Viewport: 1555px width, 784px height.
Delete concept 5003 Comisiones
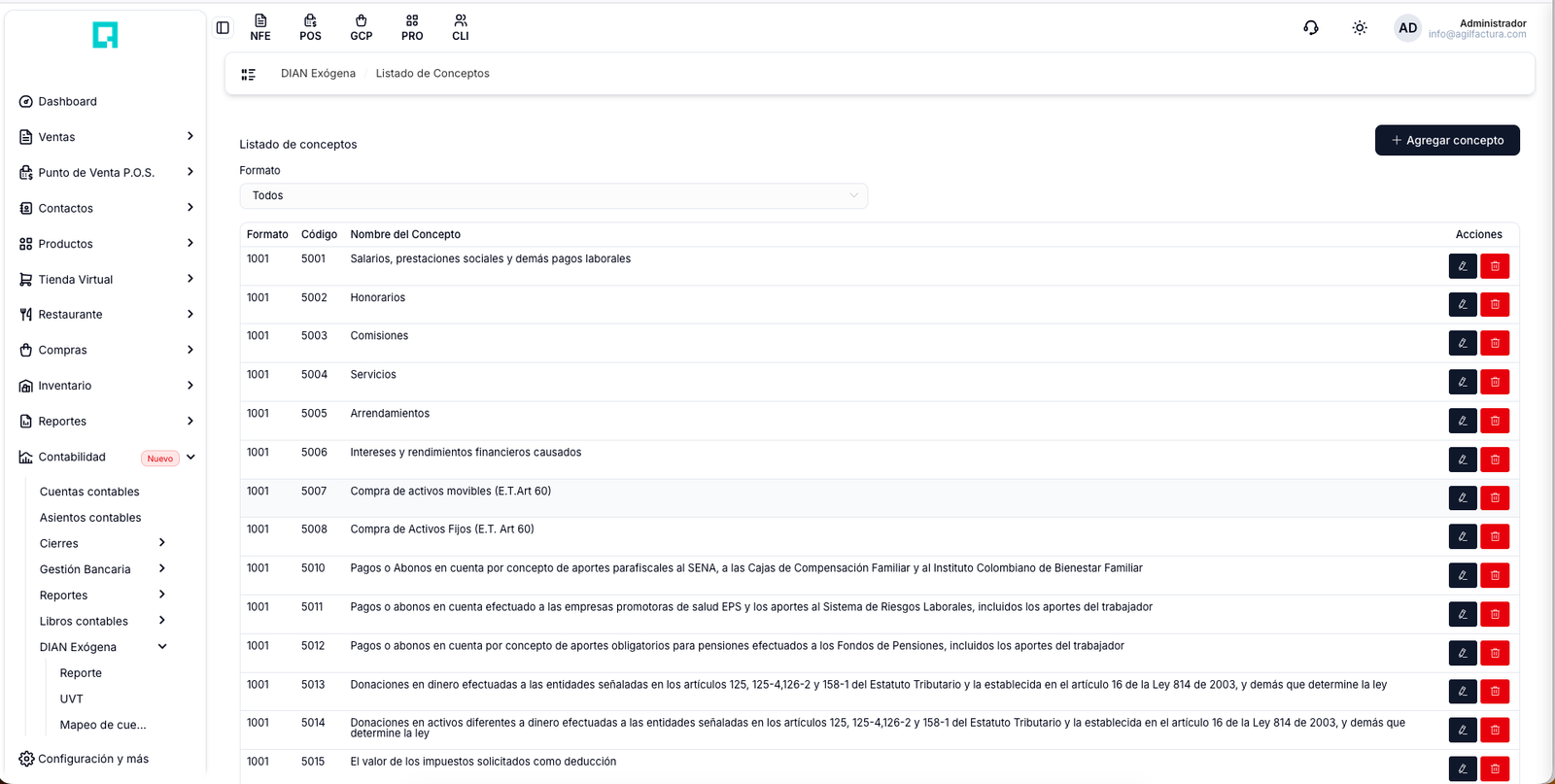tap(1495, 343)
